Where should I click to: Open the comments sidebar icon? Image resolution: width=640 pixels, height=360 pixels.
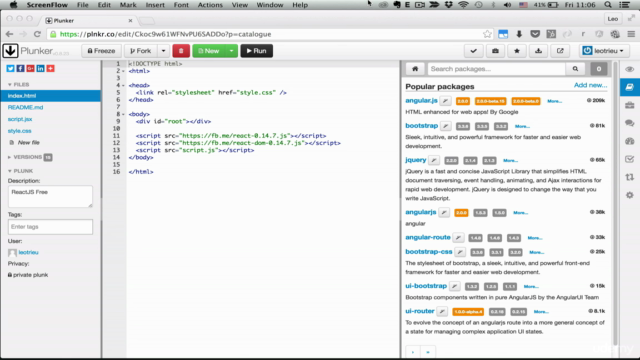click(x=629, y=123)
